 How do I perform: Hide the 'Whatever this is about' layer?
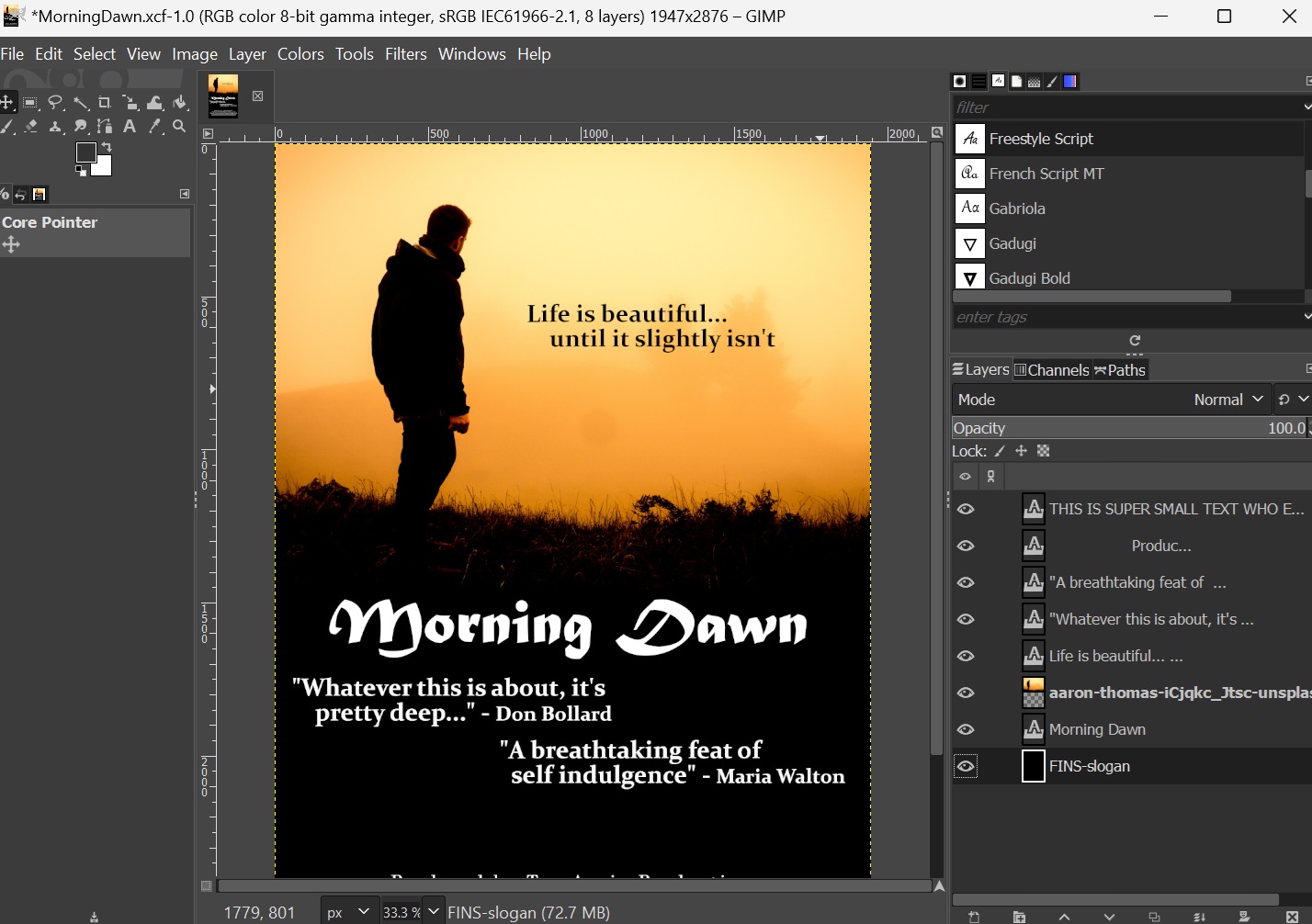966,619
